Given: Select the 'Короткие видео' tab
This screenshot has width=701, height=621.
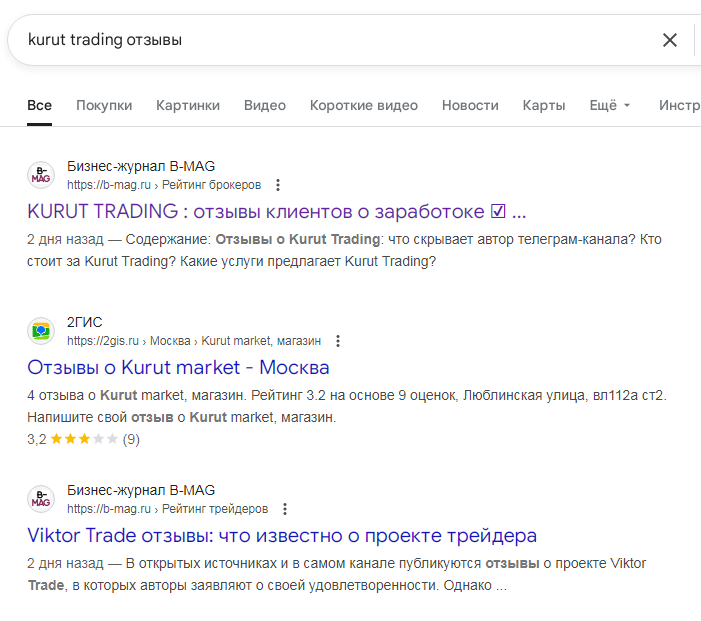Looking at the screenshot, I should [x=364, y=105].
